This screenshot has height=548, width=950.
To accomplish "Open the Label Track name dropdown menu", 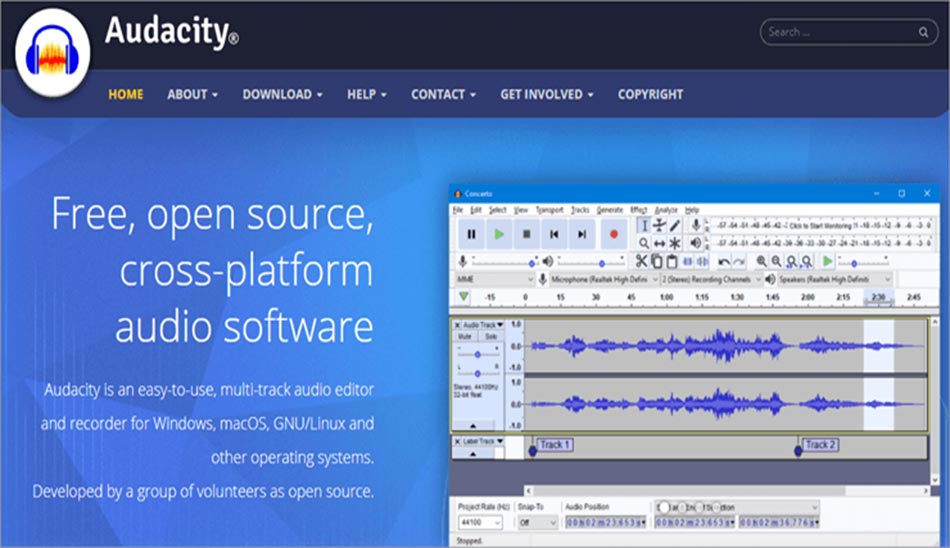I will pos(483,441).
